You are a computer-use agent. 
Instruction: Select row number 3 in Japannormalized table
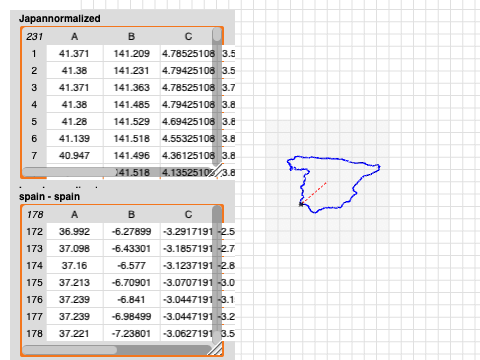click(34, 88)
